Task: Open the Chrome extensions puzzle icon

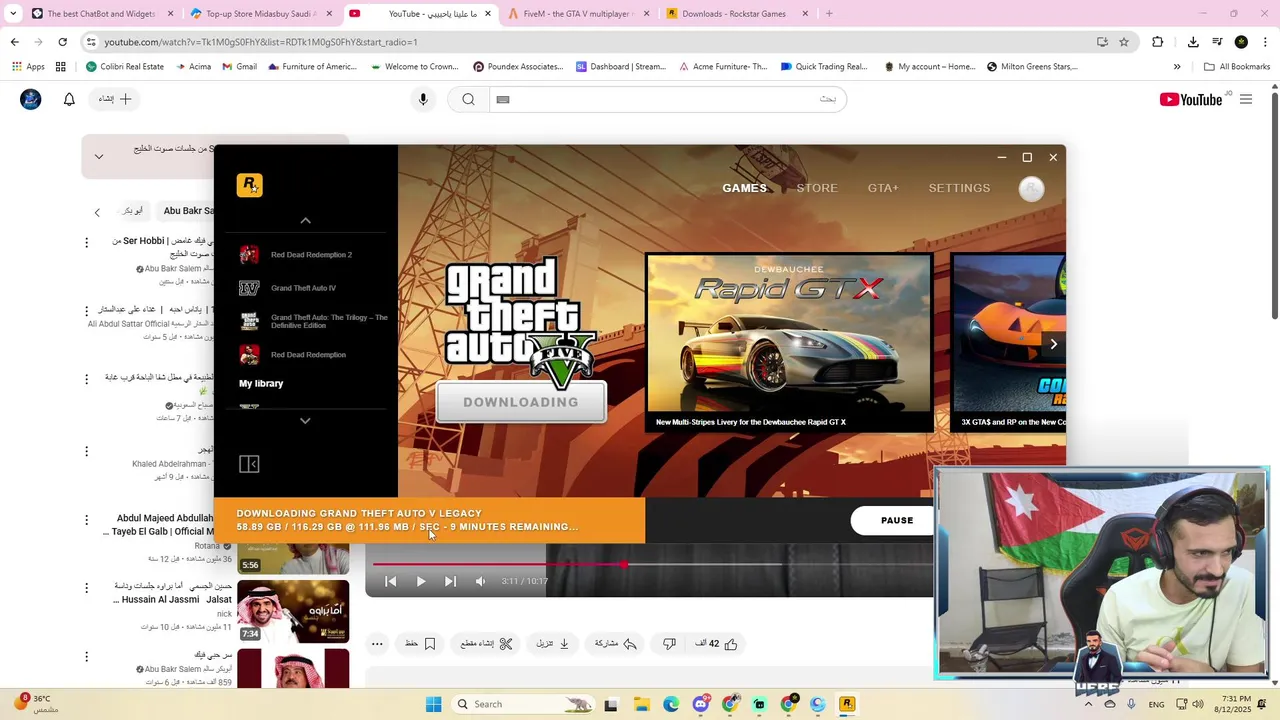Action: 1158,42
